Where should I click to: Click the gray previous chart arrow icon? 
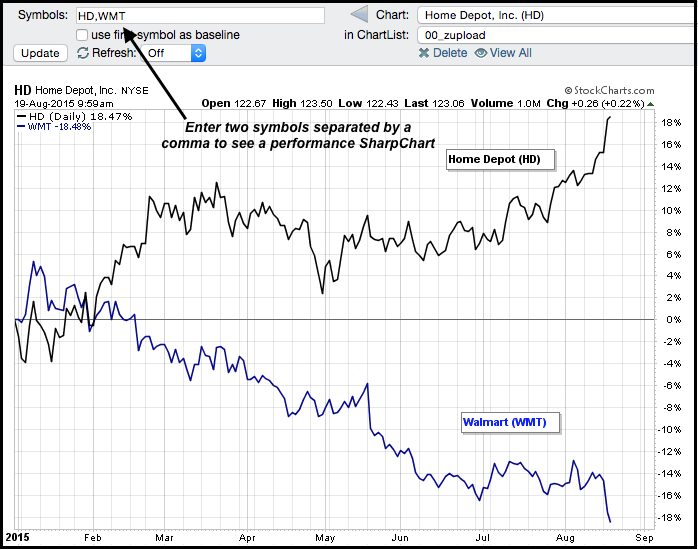click(x=360, y=15)
